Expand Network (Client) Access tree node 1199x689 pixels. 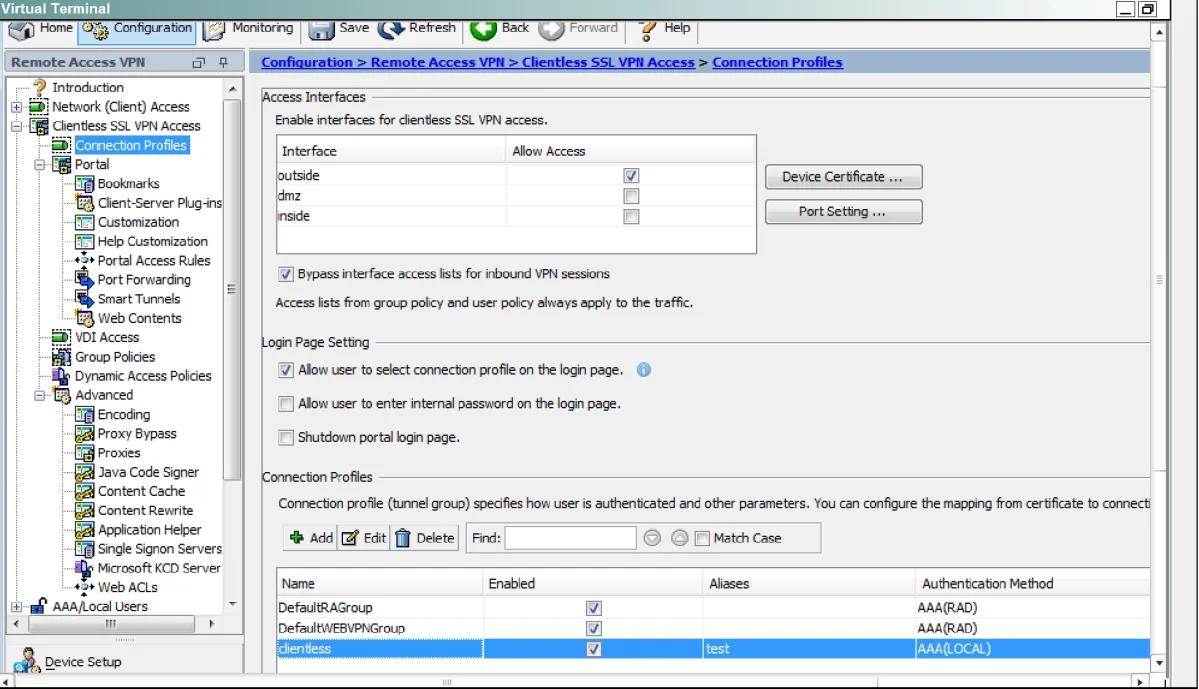tap(17, 107)
